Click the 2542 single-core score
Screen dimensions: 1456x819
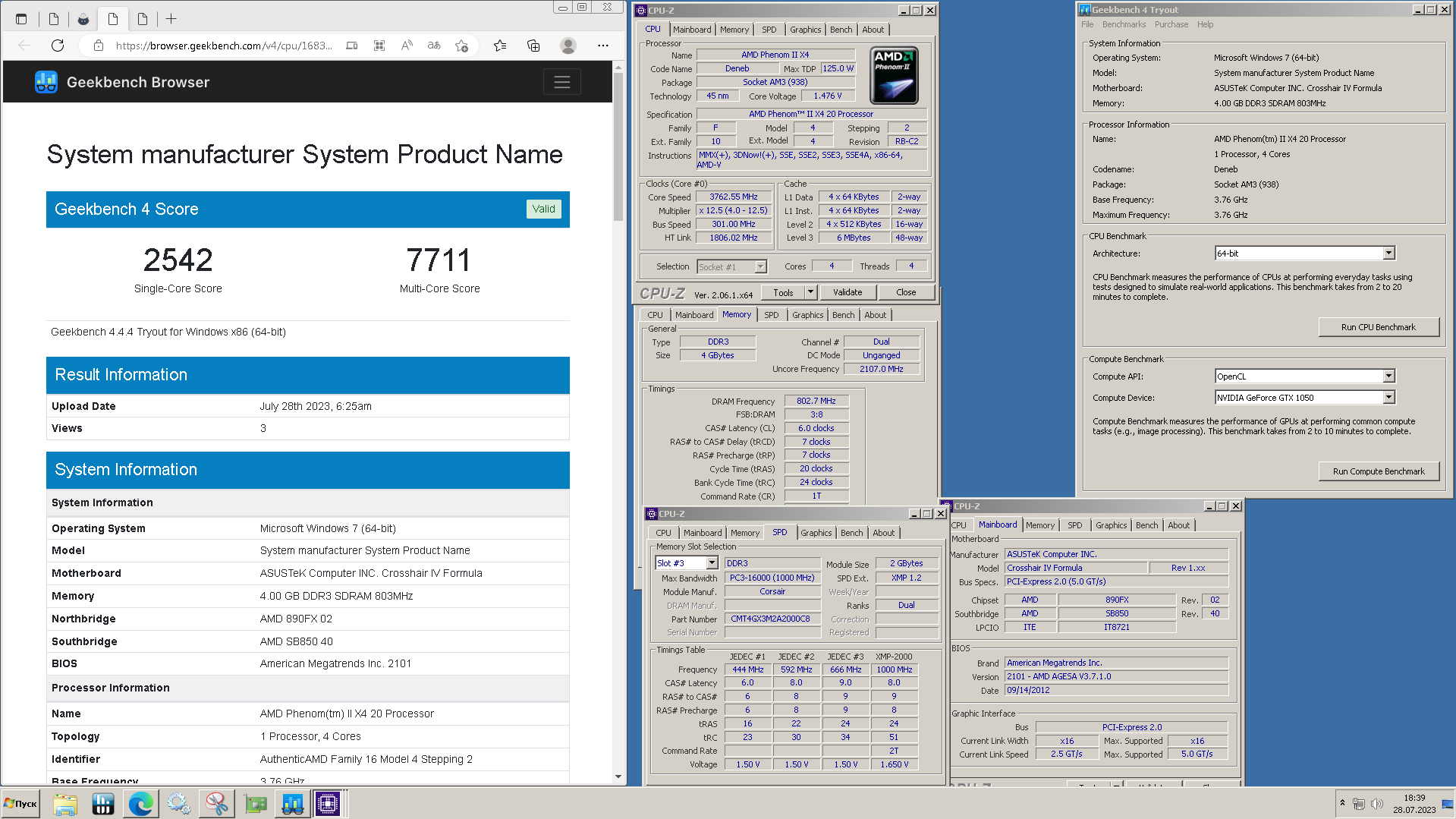(178, 260)
